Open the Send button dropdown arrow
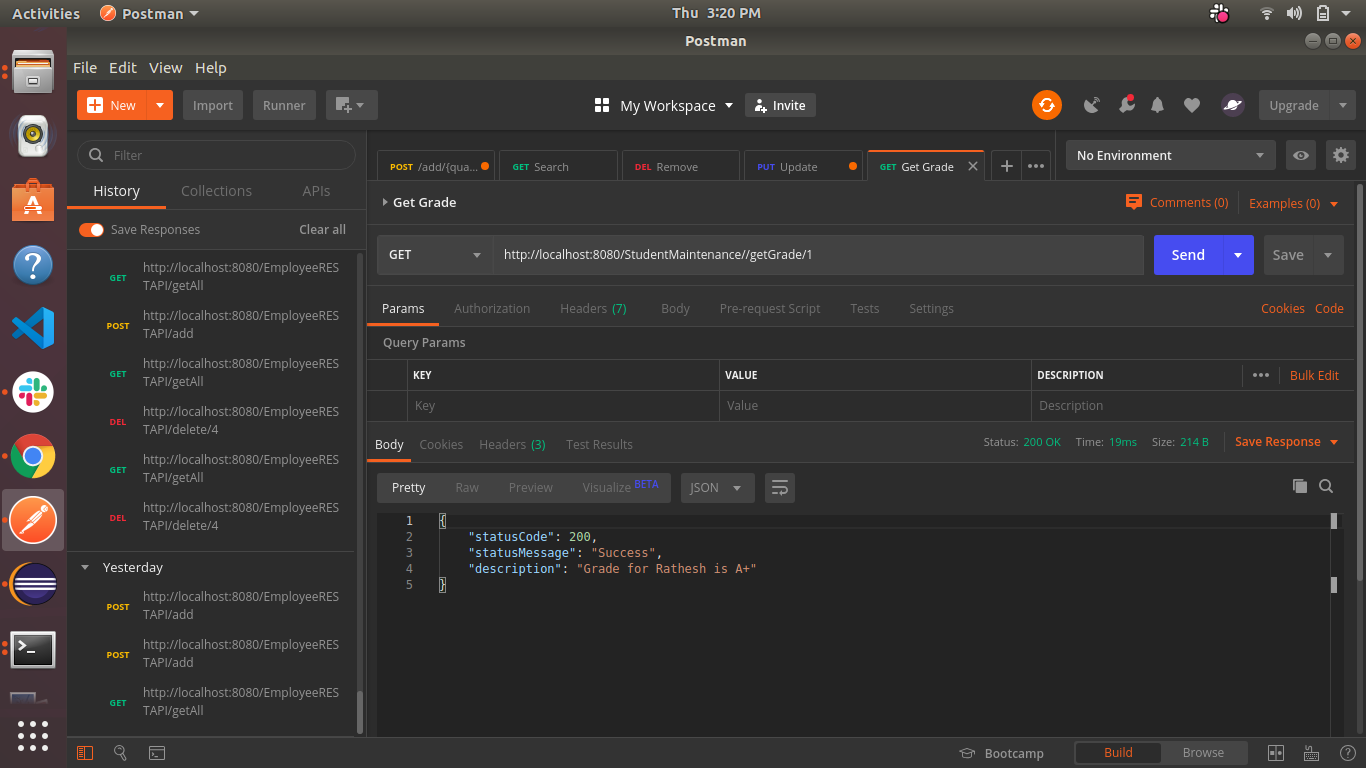 pyautogui.click(x=1238, y=255)
